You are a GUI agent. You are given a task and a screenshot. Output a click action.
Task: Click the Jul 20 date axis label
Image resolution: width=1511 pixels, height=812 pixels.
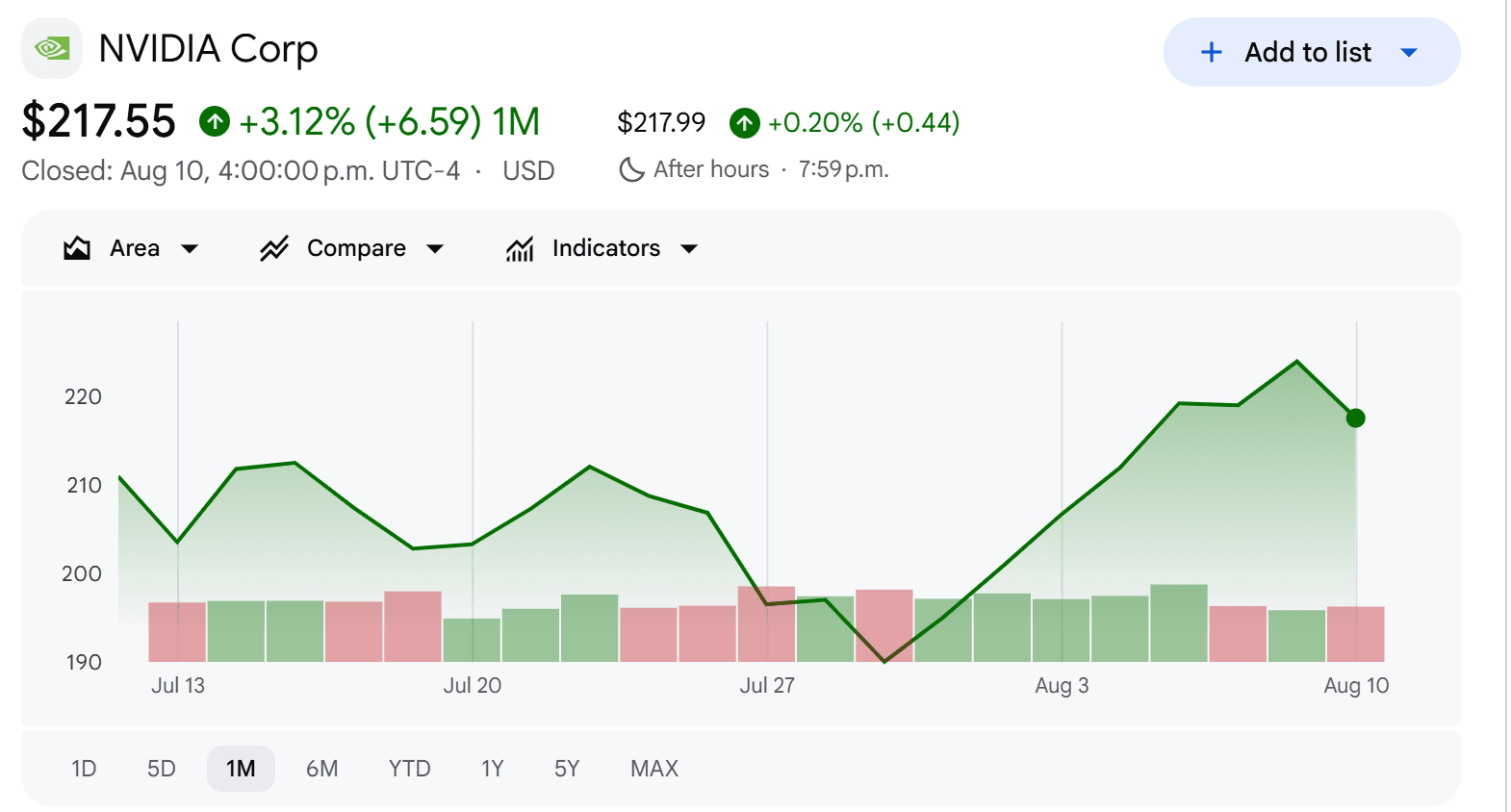pyautogui.click(x=473, y=685)
